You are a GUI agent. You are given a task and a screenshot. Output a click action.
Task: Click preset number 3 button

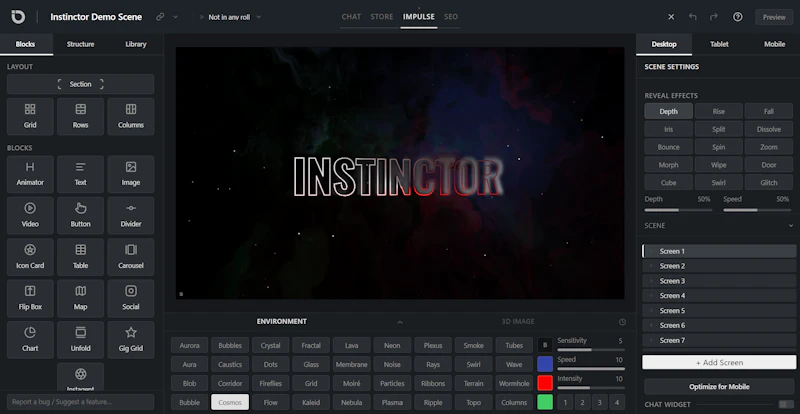[x=599, y=402]
